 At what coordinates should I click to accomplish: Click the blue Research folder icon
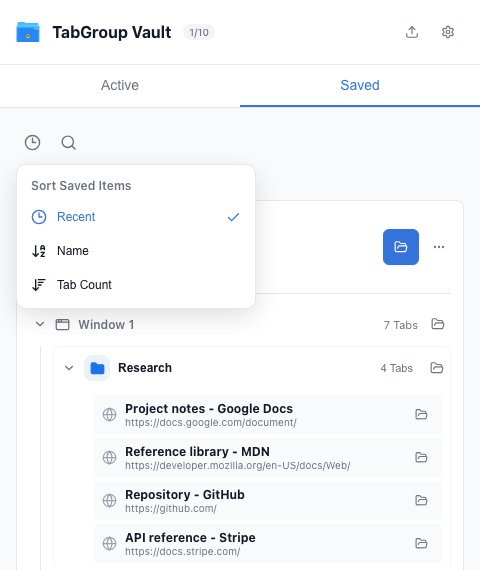tap(97, 368)
